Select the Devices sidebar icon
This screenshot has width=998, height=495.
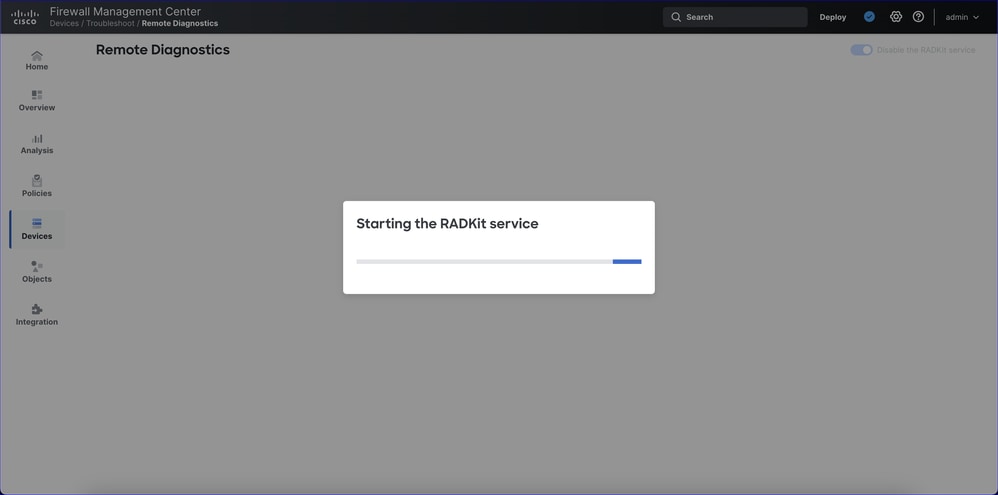[37, 223]
